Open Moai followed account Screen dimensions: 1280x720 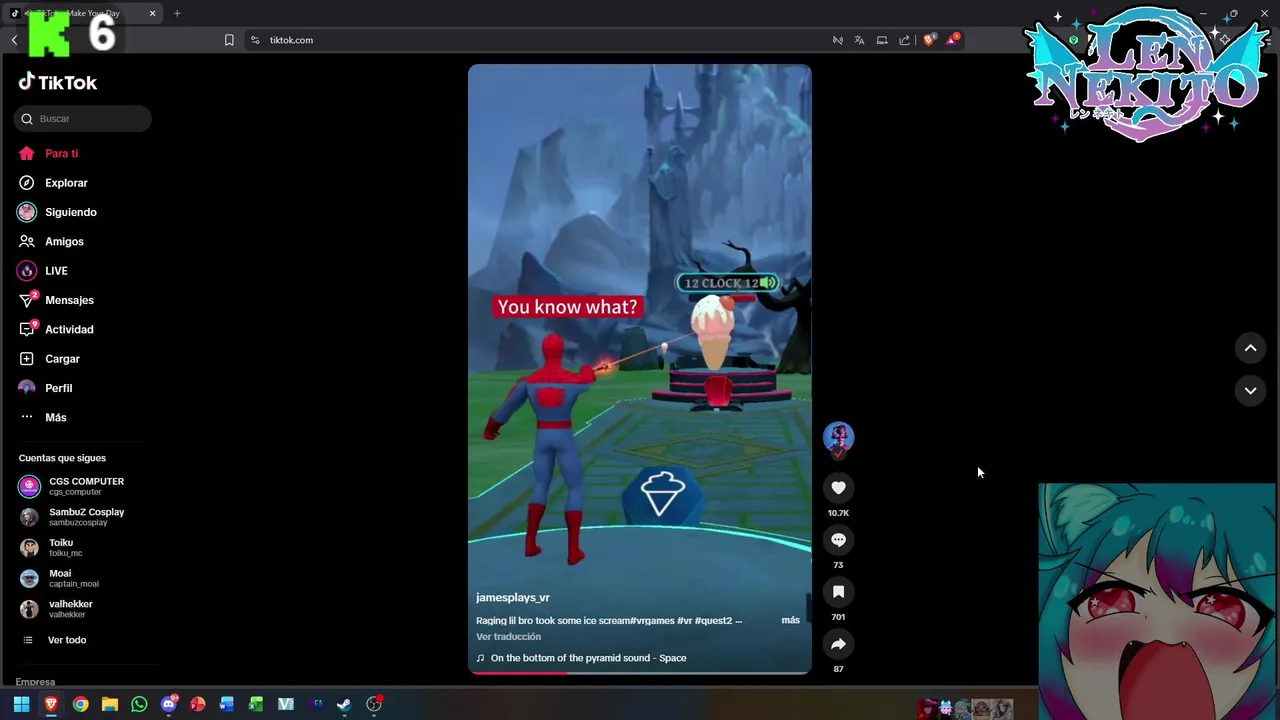59,578
